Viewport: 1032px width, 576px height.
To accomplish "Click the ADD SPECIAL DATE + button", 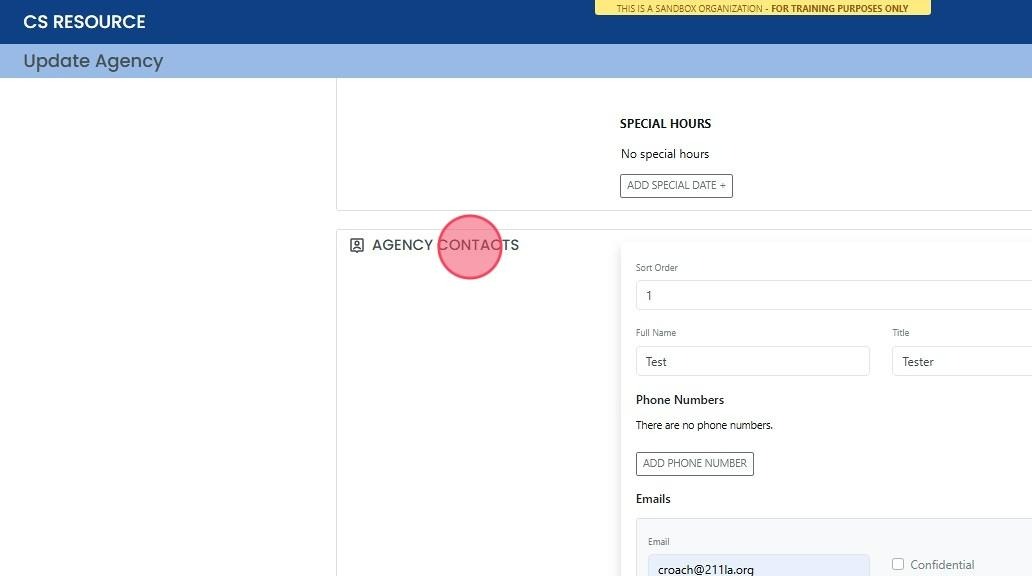I will tap(676, 186).
